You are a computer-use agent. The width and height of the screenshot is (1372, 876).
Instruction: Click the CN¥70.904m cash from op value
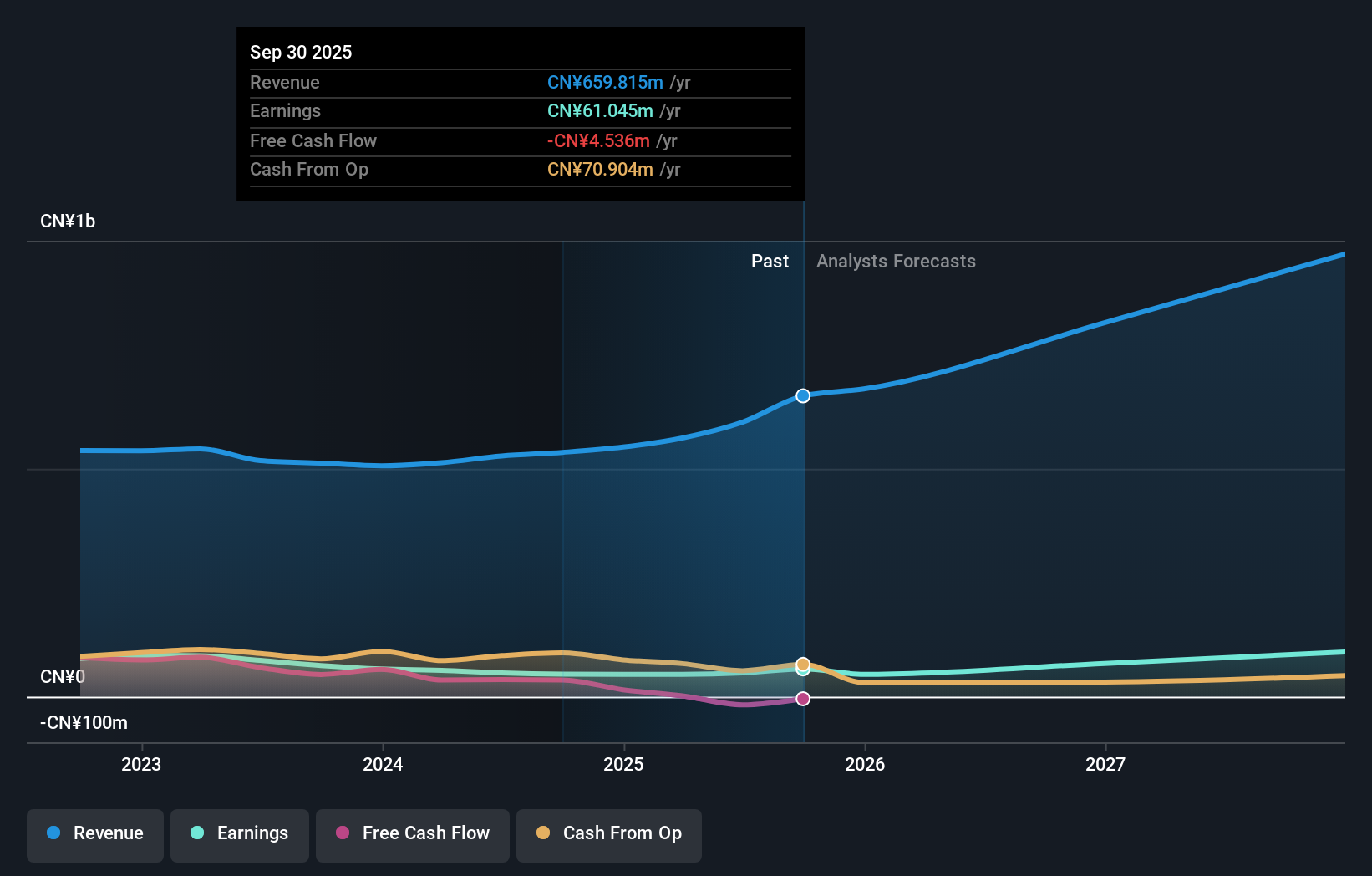pos(600,169)
